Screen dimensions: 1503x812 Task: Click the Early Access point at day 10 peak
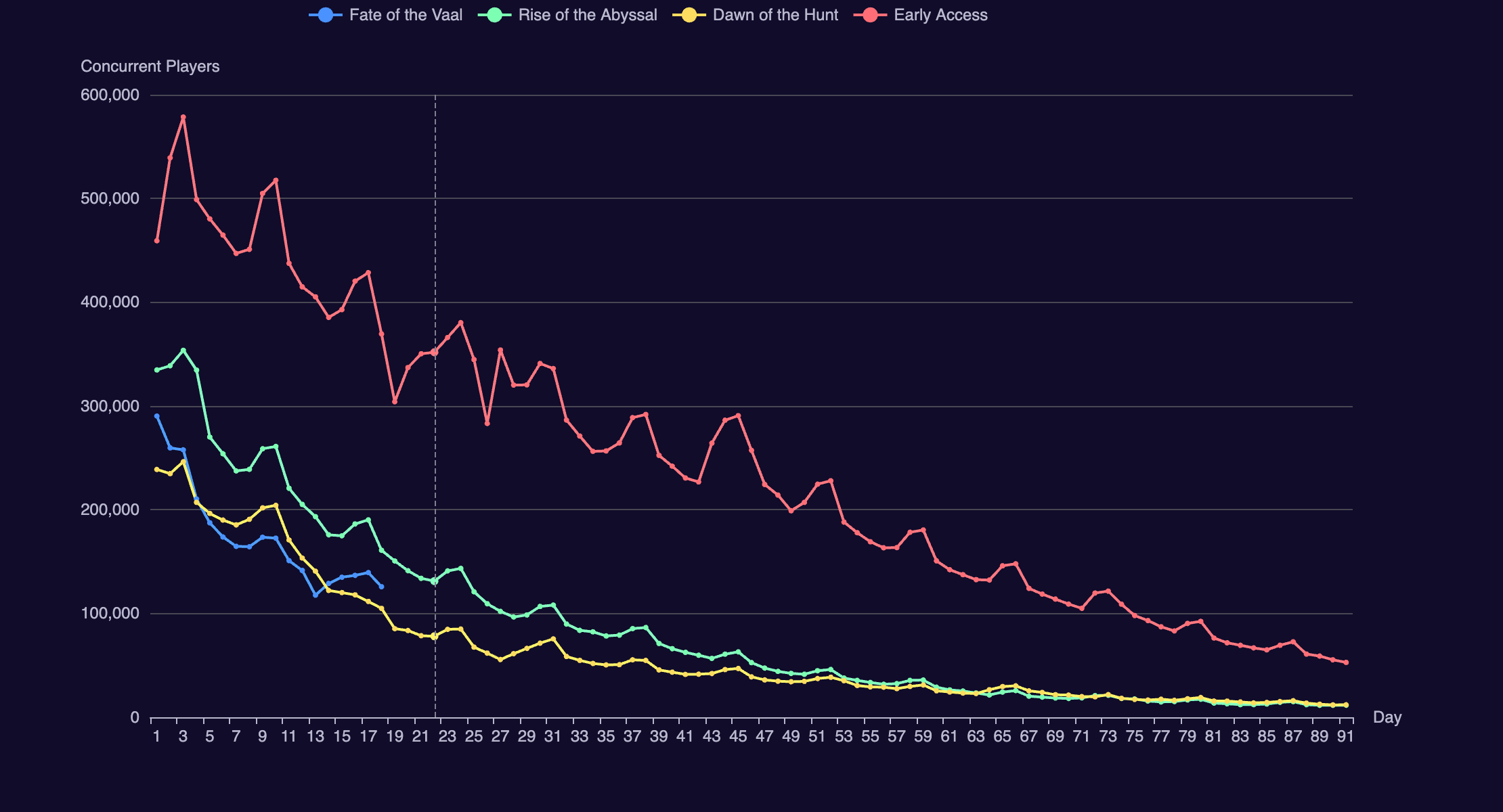(x=276, y=180)
